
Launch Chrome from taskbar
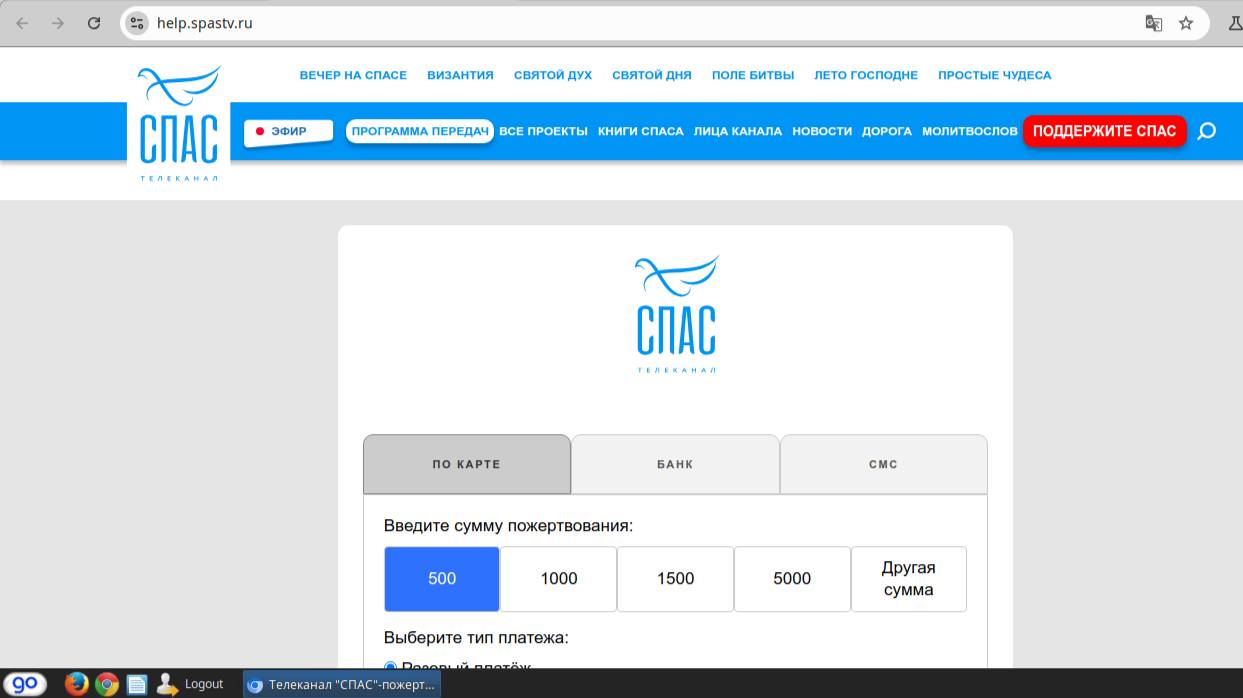(107, 684)
